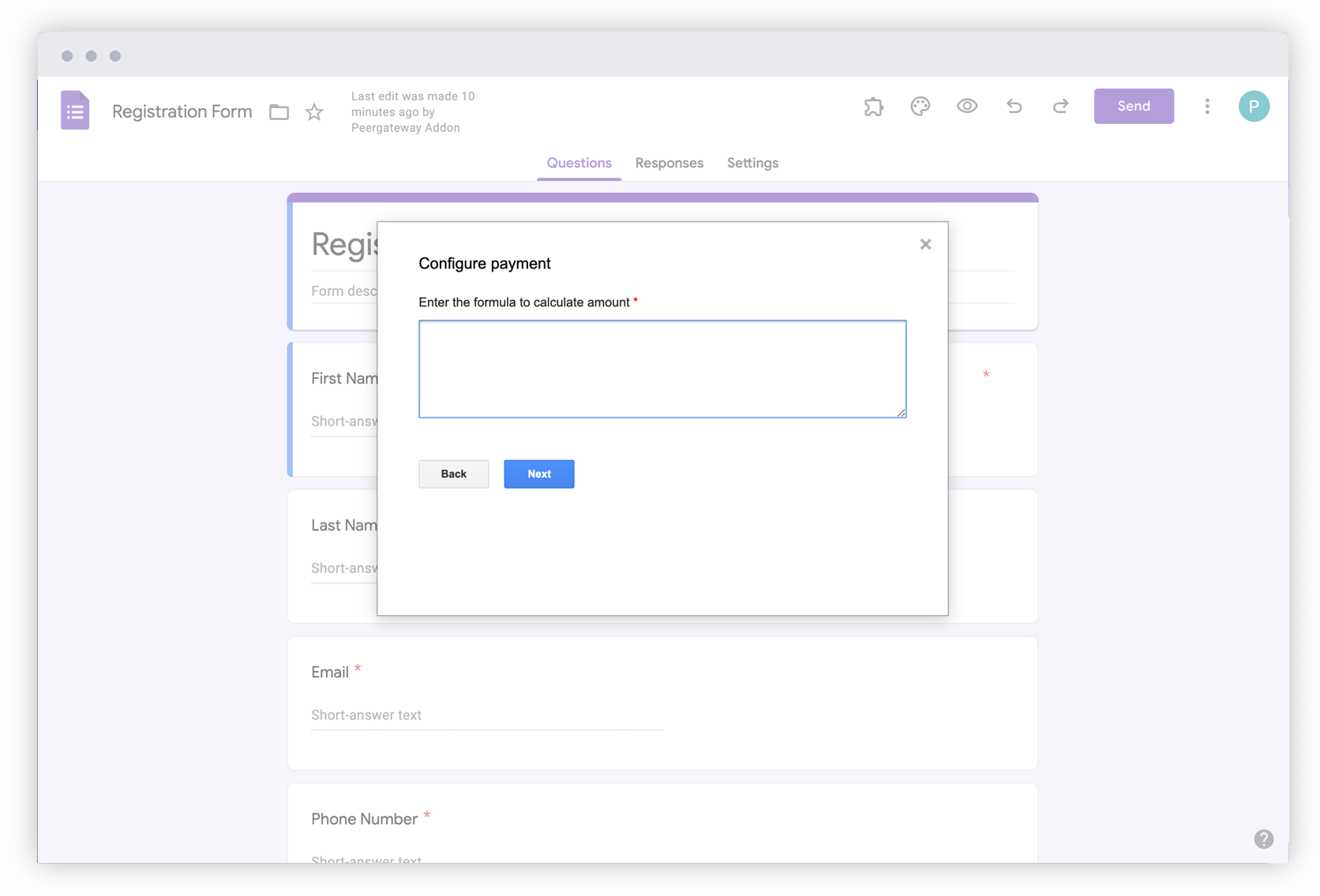
Task: Close the Configure payment dialog
Action: point(925,245)
